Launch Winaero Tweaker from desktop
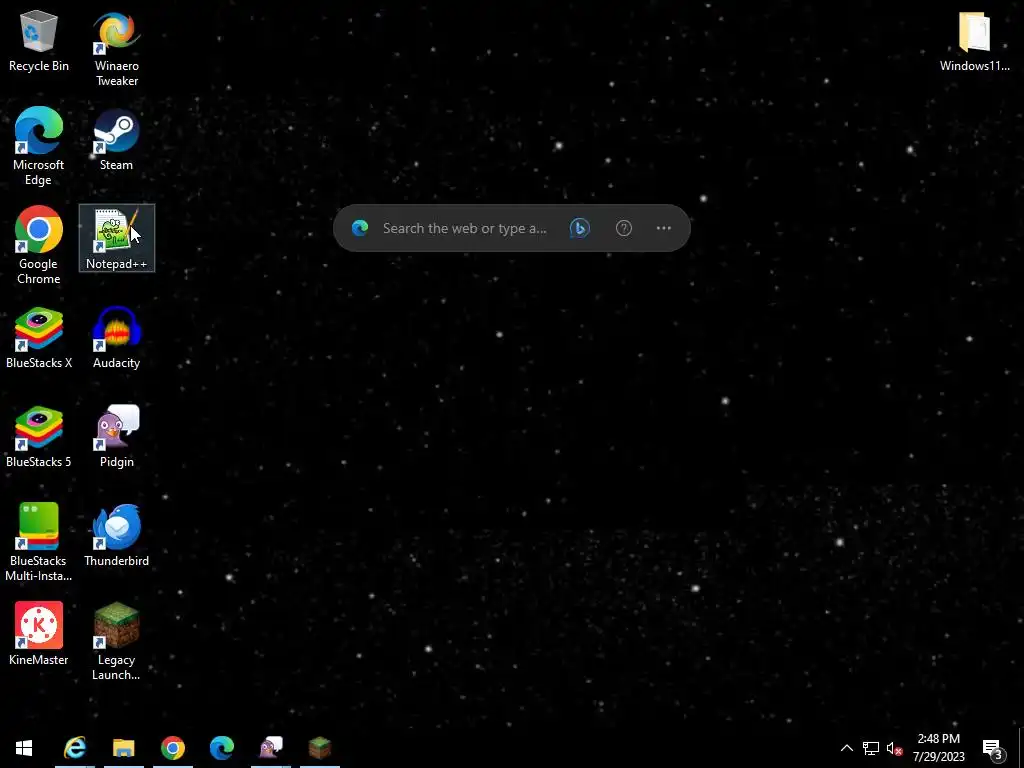The width and height of the screenshot is (1024, 768). click(116, 48)
